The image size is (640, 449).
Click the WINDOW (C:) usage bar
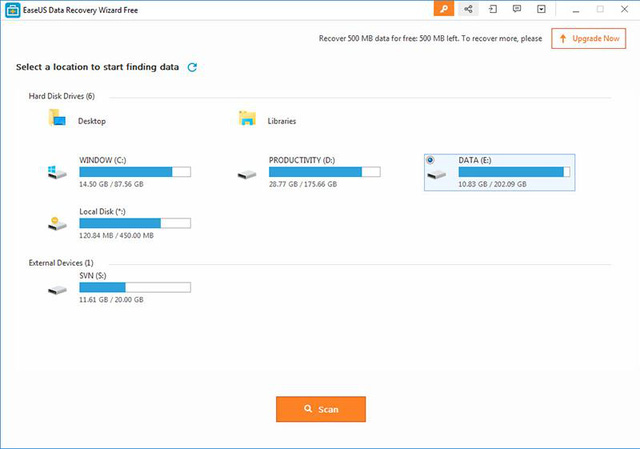pos(135,172)
